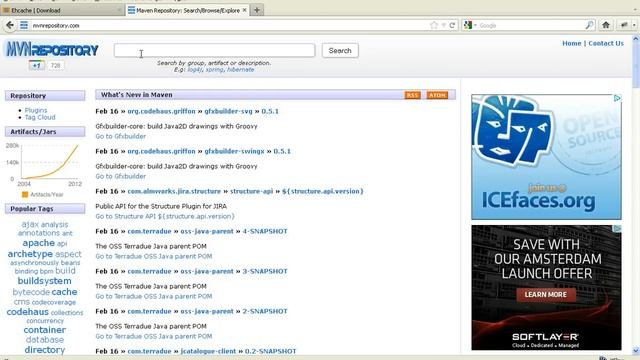Screen dimensions: 640x360
Task: Click the Search button
Action: pyautogui.click(x=340, y=51)
